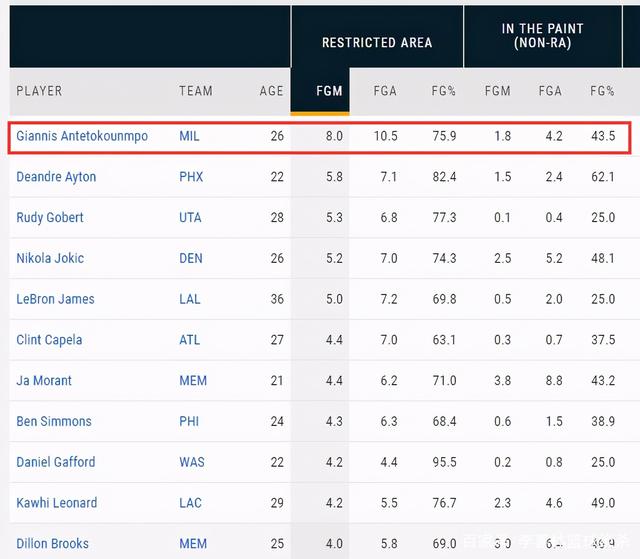
Task: Sort table by AGE column header
Action: click(271, 91)
